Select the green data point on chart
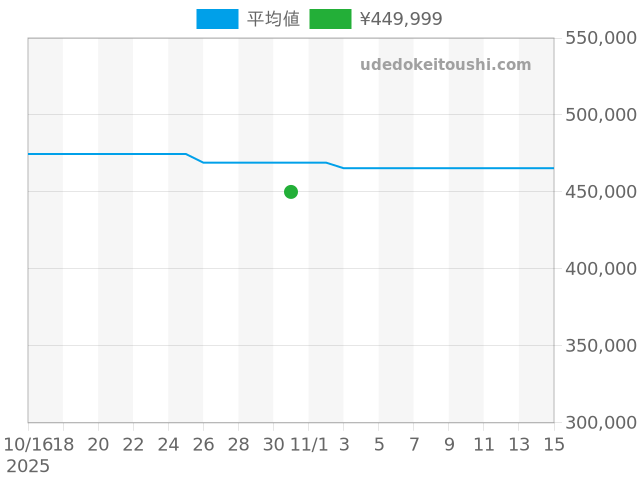 (x=291, y=192)
